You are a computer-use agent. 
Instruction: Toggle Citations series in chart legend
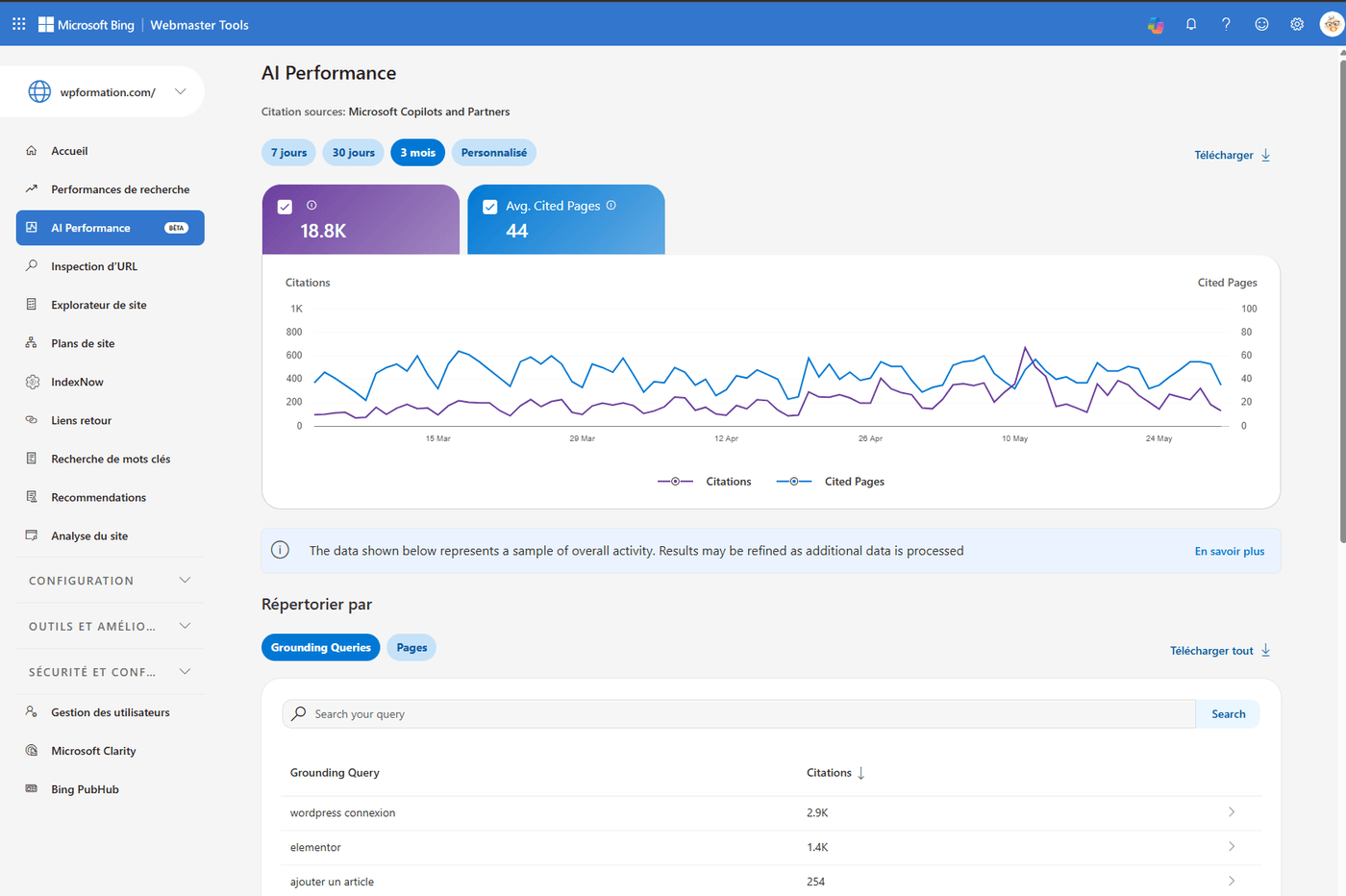point(705,482)
